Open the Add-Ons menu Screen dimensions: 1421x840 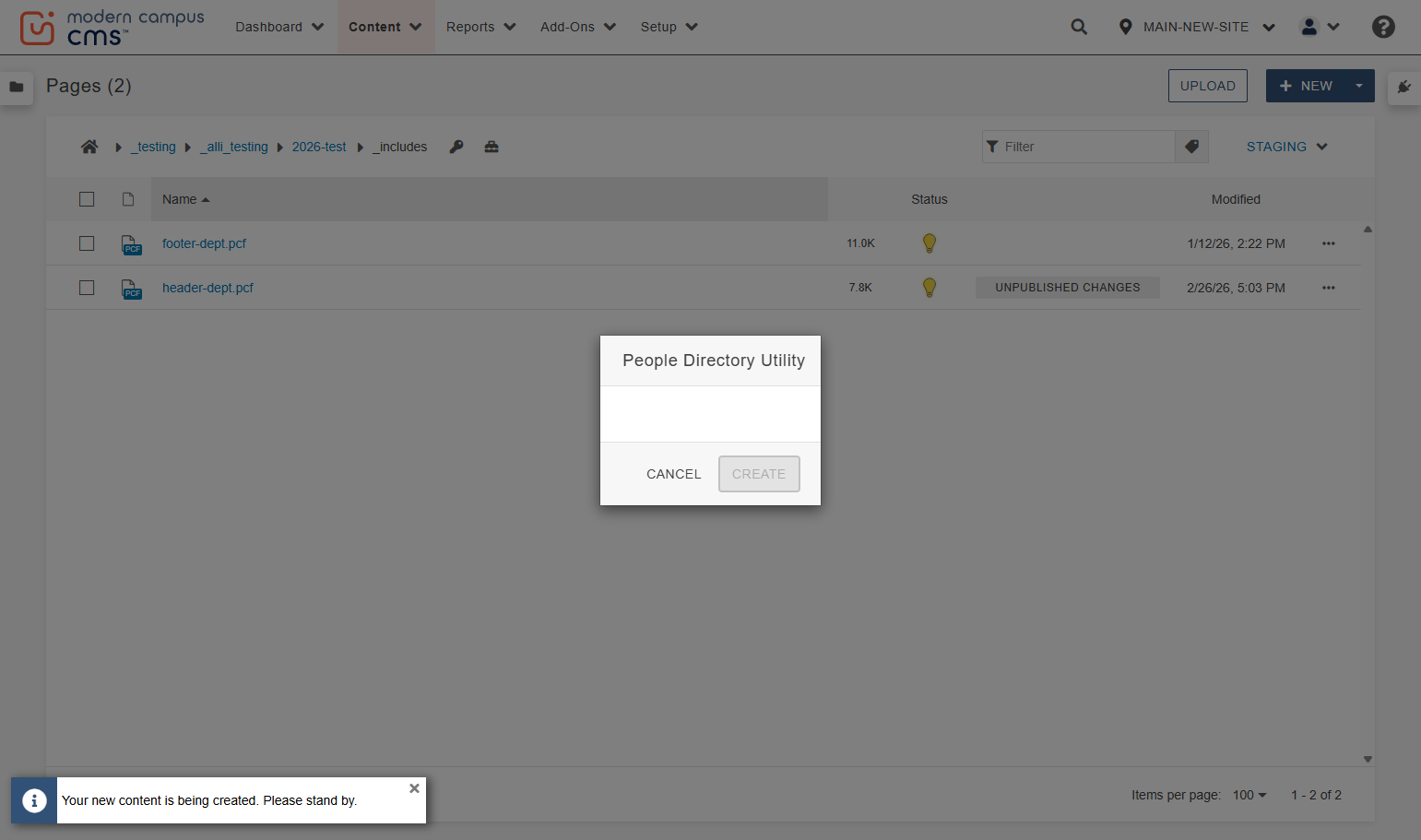(578, 27)
